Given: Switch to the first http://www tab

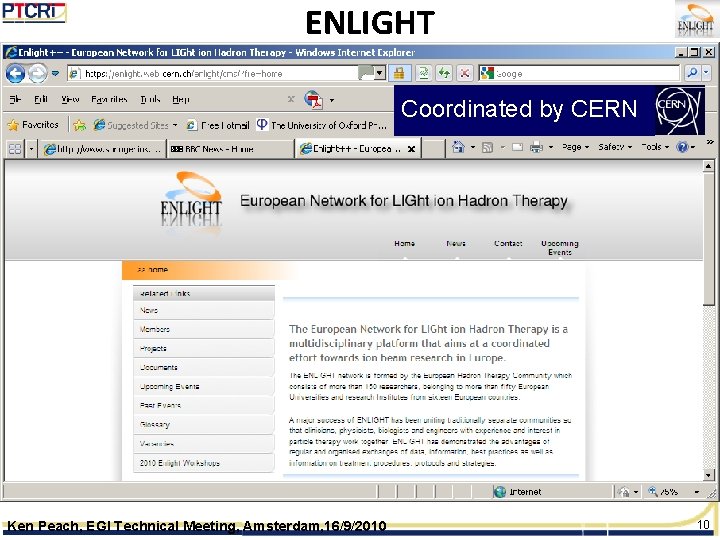Looking at the screenshot, I should coord(102,149).
